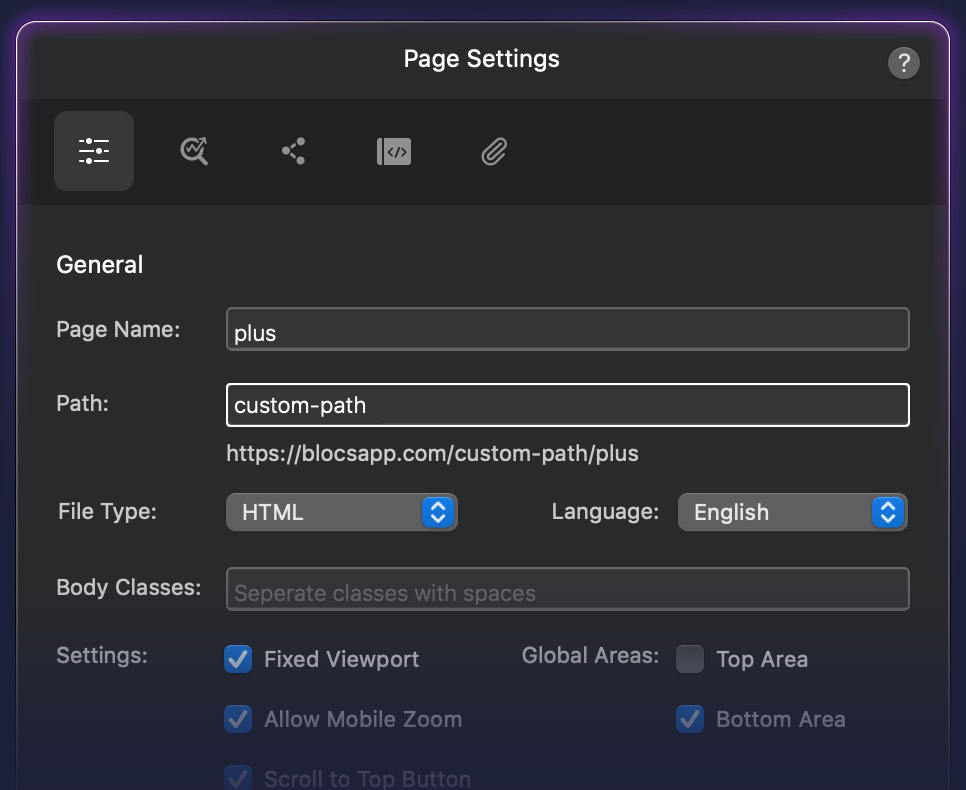Toggle the Fixed Viewport checkbox
The height and width of the screenshot is (790, 966).
coord(238,659)
